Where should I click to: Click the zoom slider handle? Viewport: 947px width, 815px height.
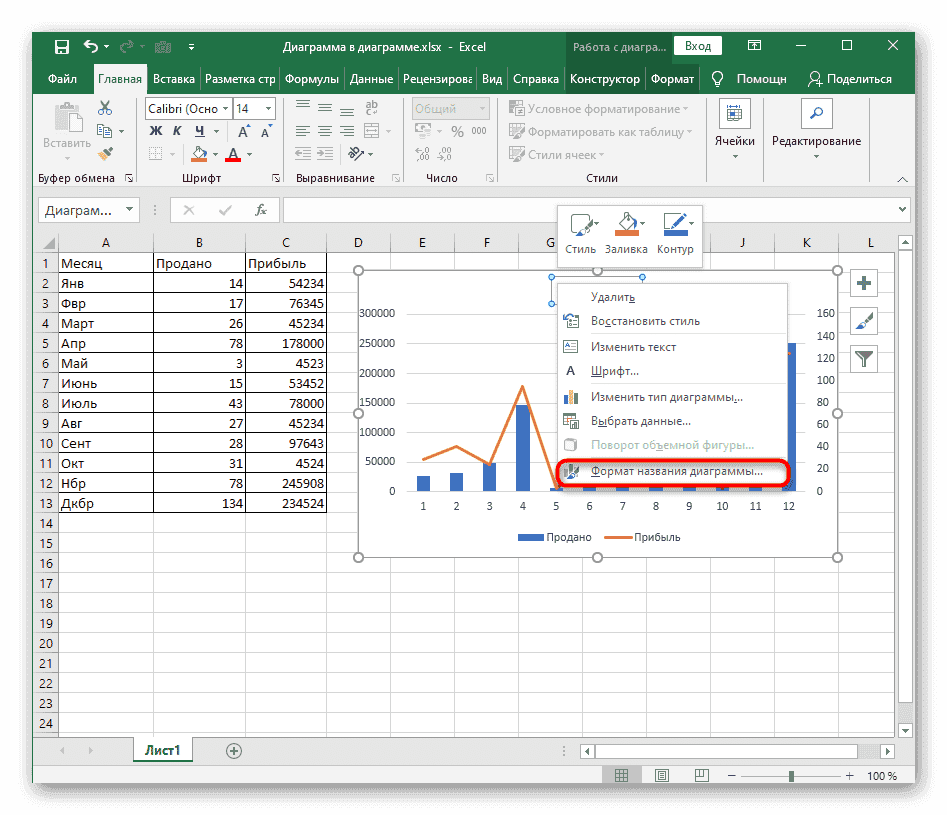point(791,776)
